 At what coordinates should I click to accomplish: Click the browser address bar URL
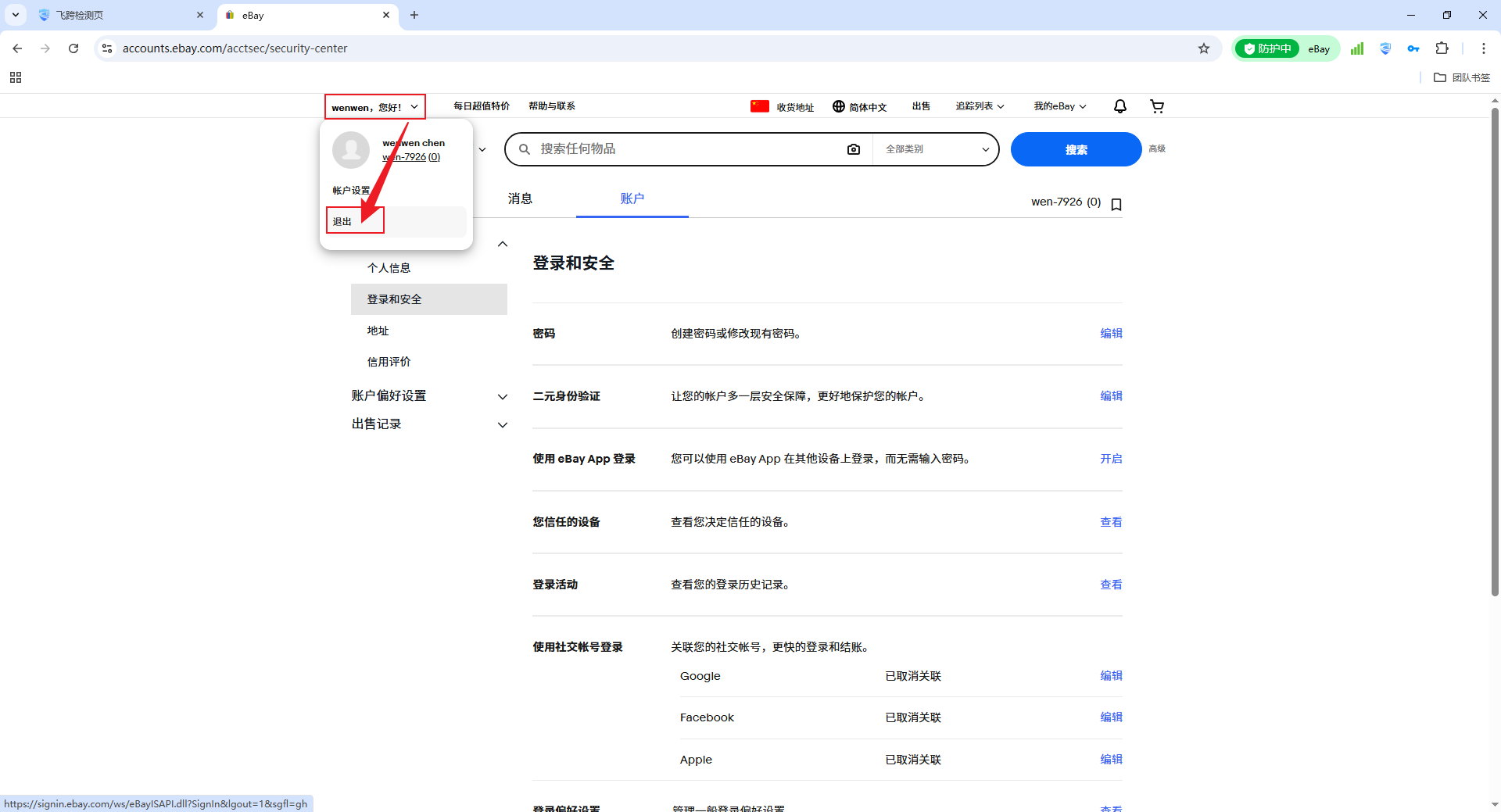coord(235,48)
